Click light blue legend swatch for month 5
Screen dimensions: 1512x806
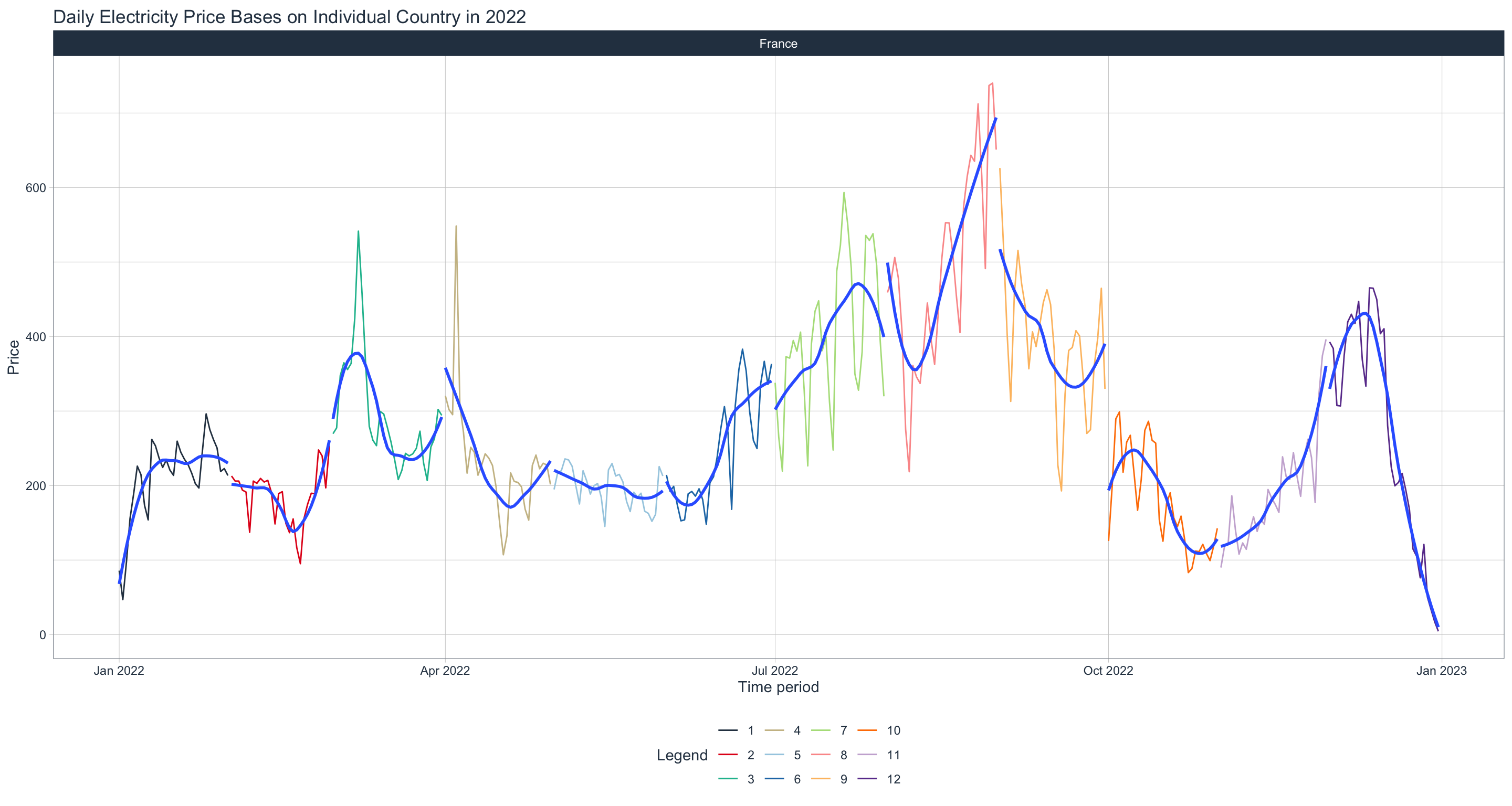point(774,755)
